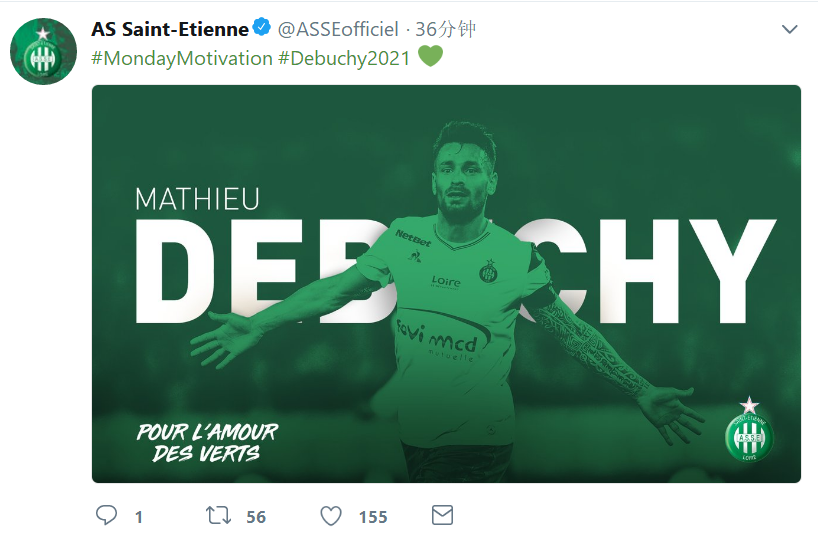Click the MATHIEU text on the image
The height and width of the screenshot is (548, 818).
(197, 199)
